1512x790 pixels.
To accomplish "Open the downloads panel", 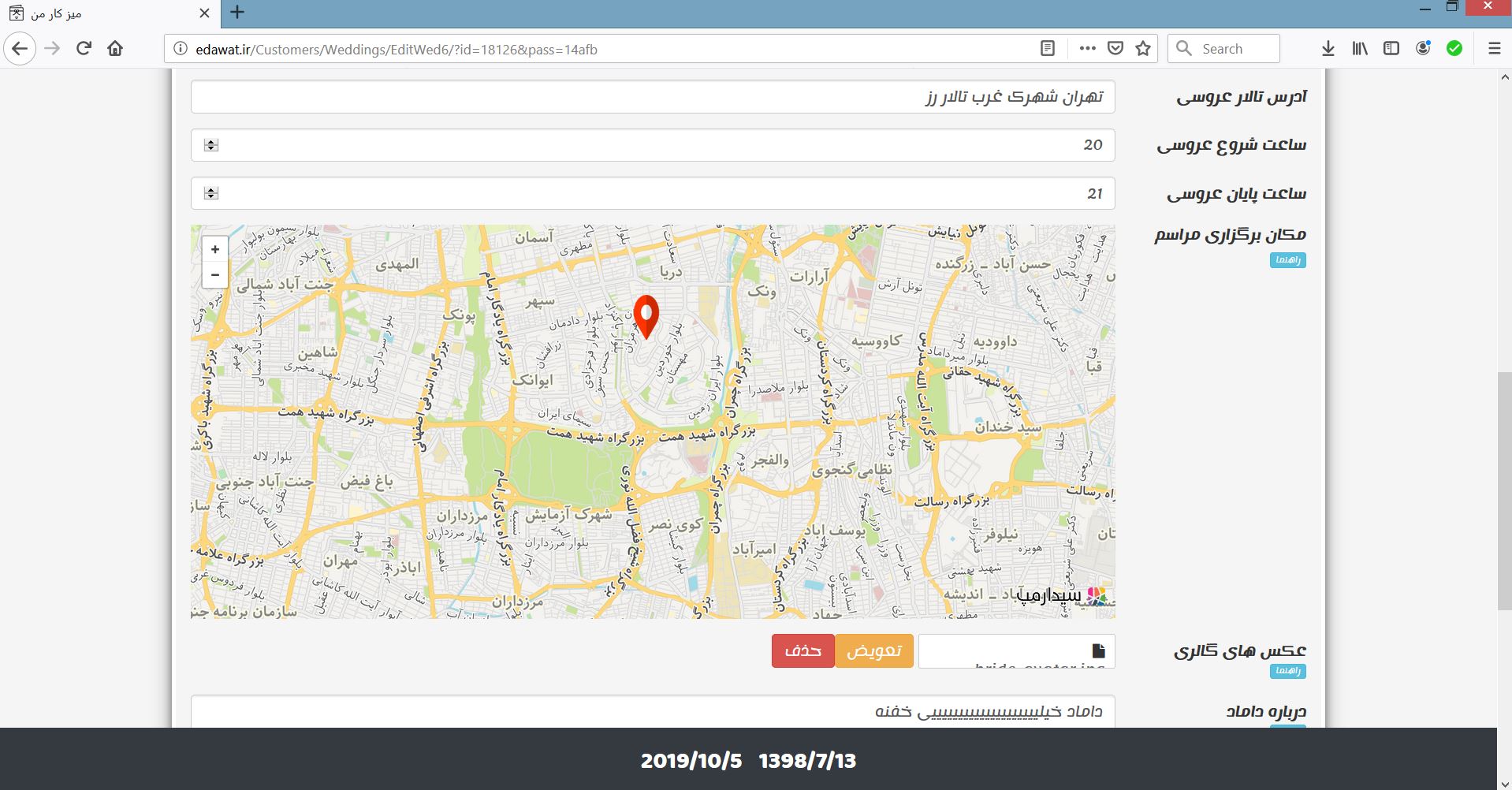I will (1328, 49).
